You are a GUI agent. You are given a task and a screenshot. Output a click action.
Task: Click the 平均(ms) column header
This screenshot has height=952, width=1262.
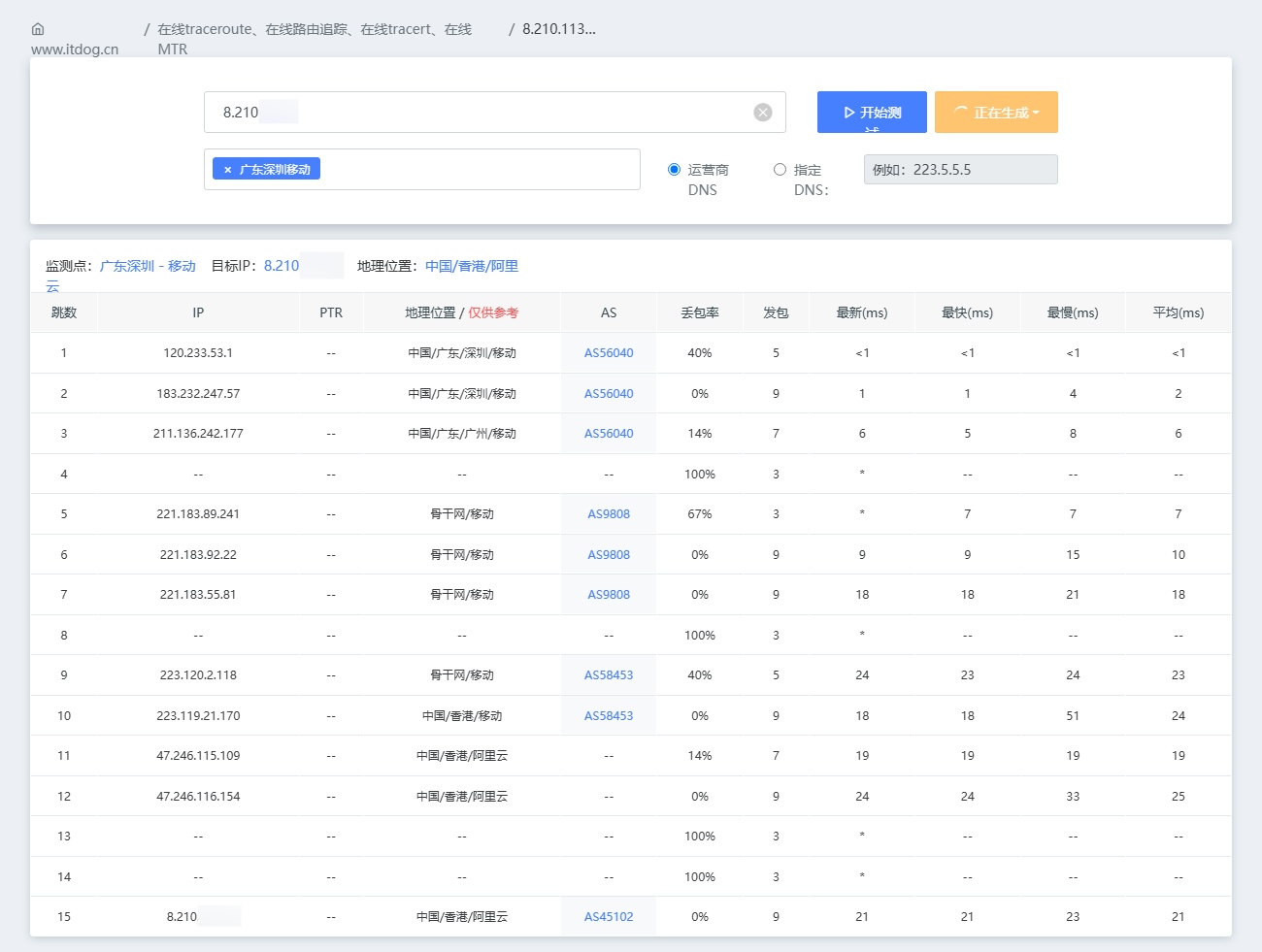pos(1179,312)
